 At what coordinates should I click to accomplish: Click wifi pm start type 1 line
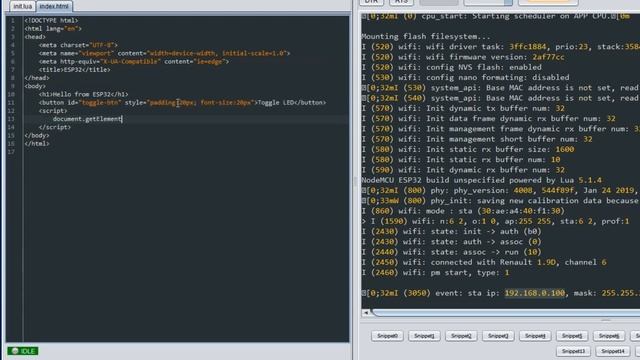coord(435,272)
